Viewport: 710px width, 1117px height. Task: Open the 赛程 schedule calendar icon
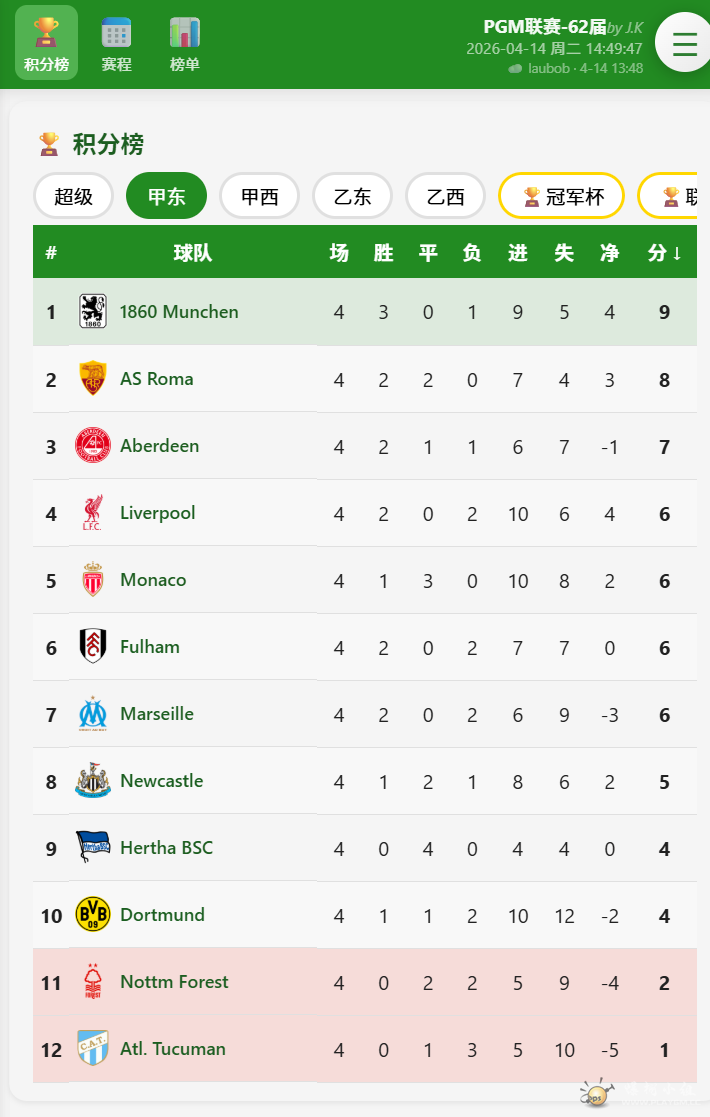pyautogui.click(x=116, y=33)
